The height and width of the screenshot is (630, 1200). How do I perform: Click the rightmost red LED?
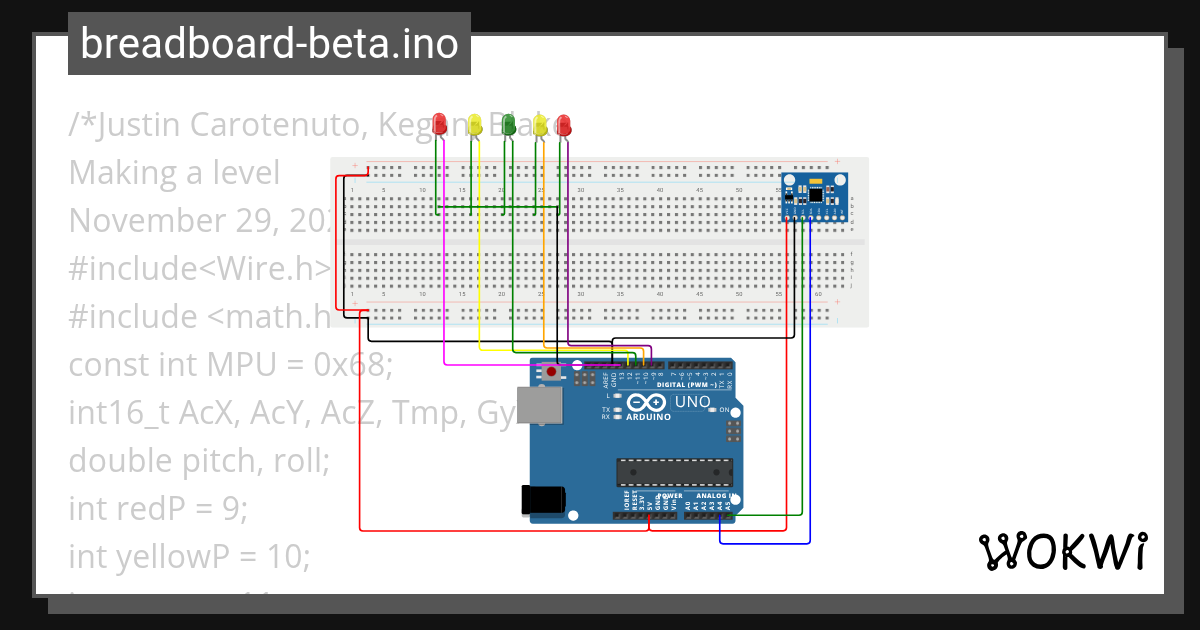coord(563,123)
